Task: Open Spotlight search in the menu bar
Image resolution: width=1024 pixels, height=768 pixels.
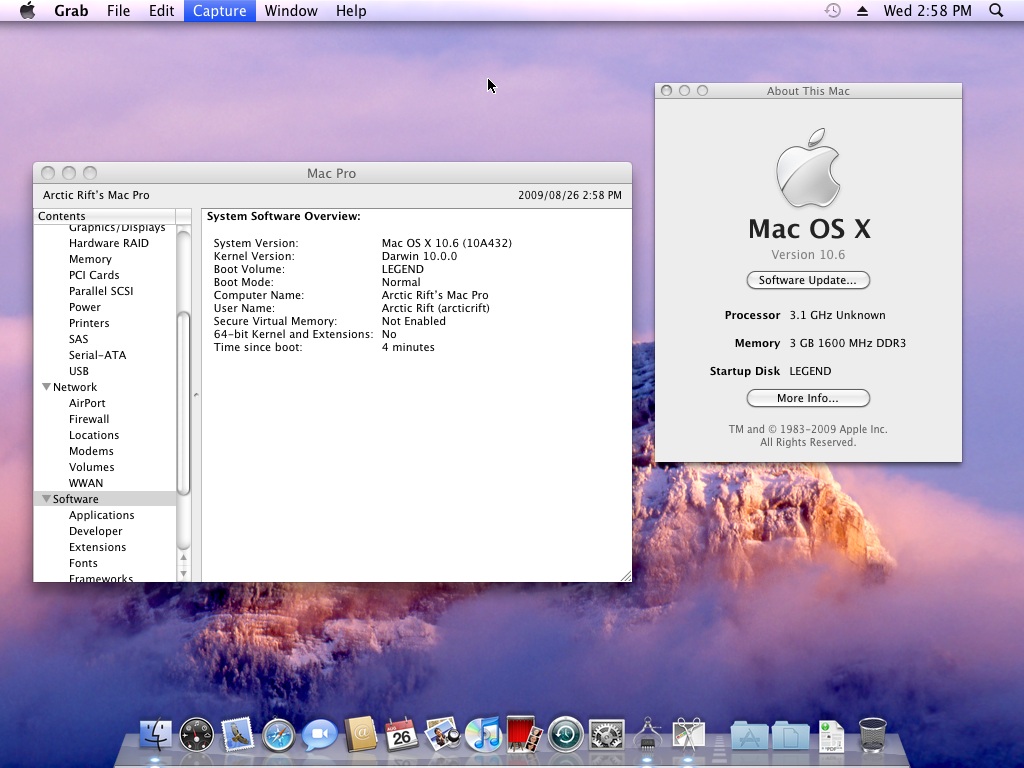Action: tap(996, 11)
